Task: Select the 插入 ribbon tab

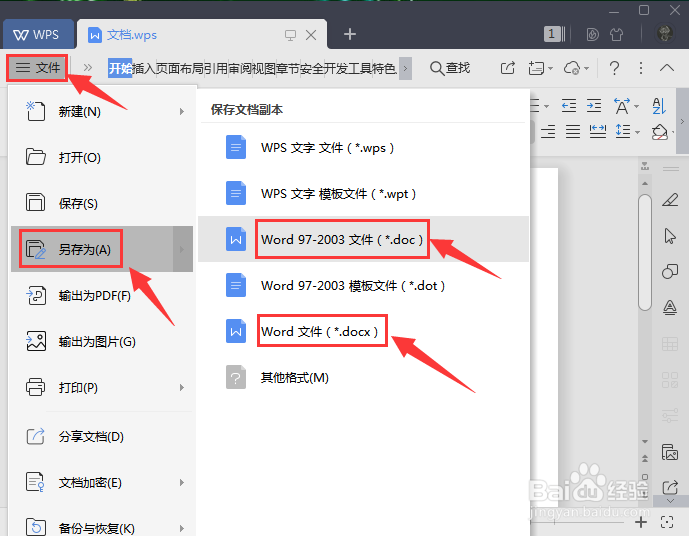Action: click(144, 68)
